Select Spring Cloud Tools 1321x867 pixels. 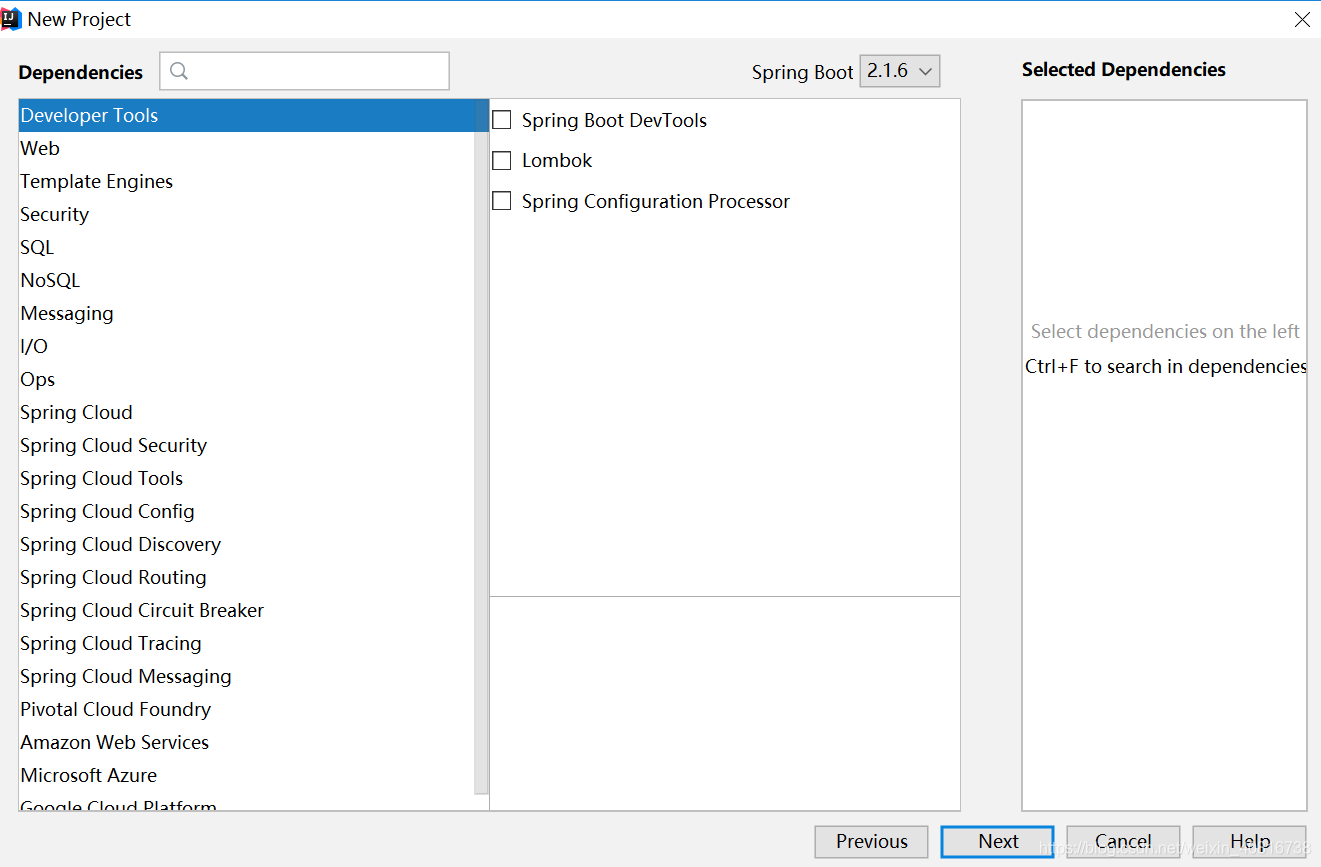[247, 478]
